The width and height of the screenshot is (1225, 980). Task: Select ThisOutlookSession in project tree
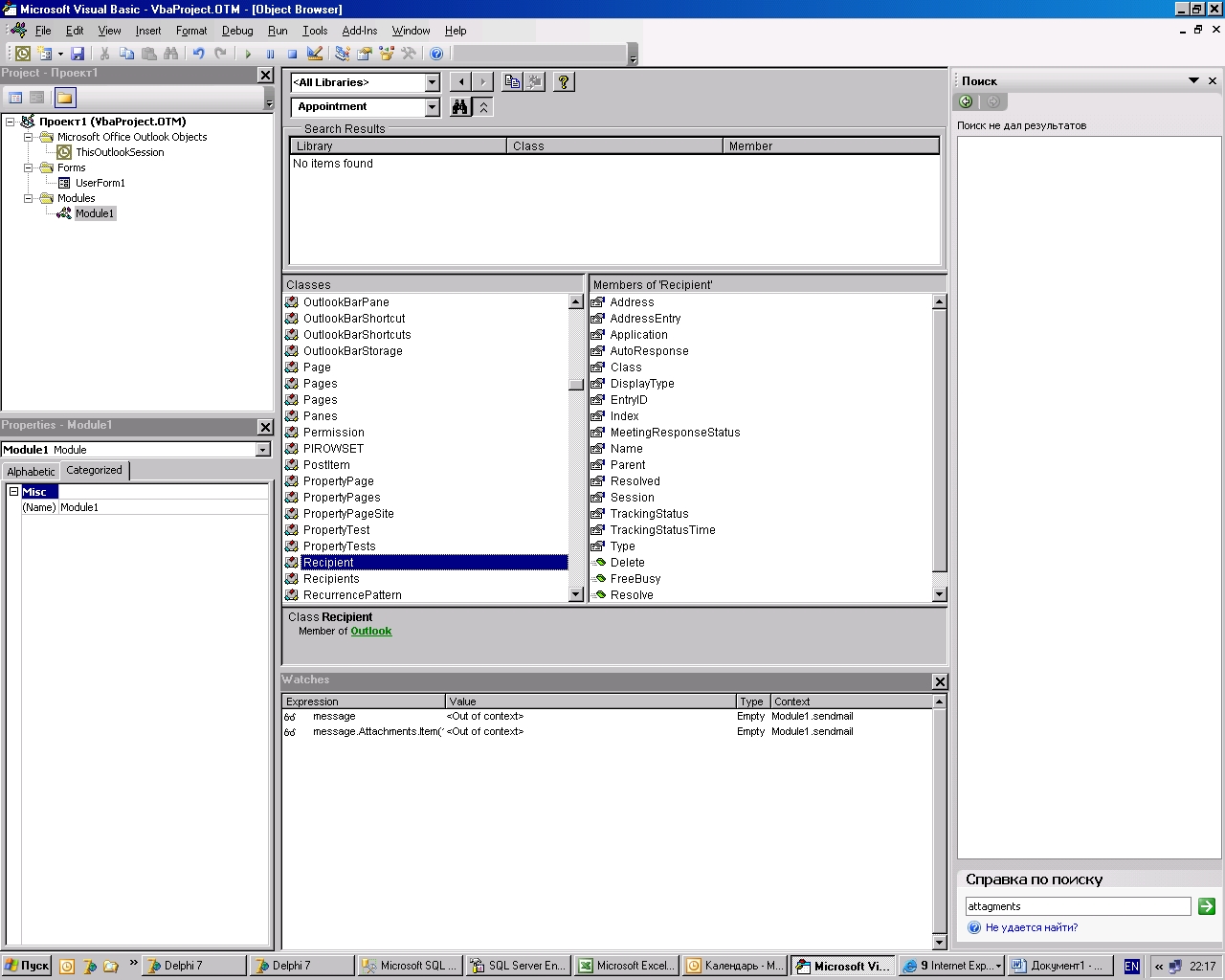(x=120, y=152)
